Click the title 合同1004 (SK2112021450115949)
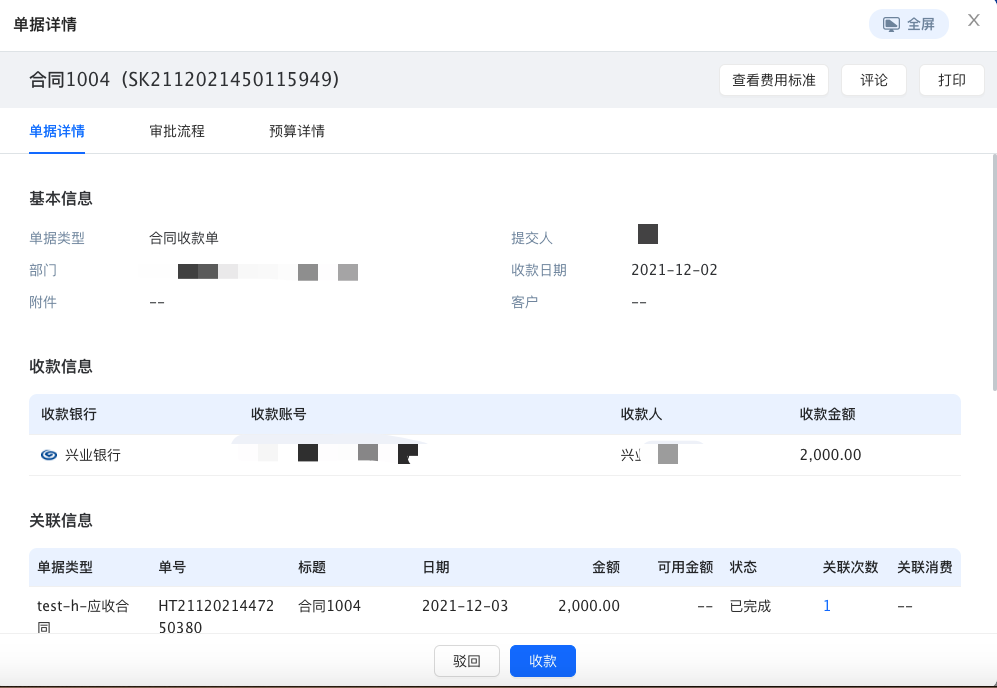997x688 pixels. 184,79
